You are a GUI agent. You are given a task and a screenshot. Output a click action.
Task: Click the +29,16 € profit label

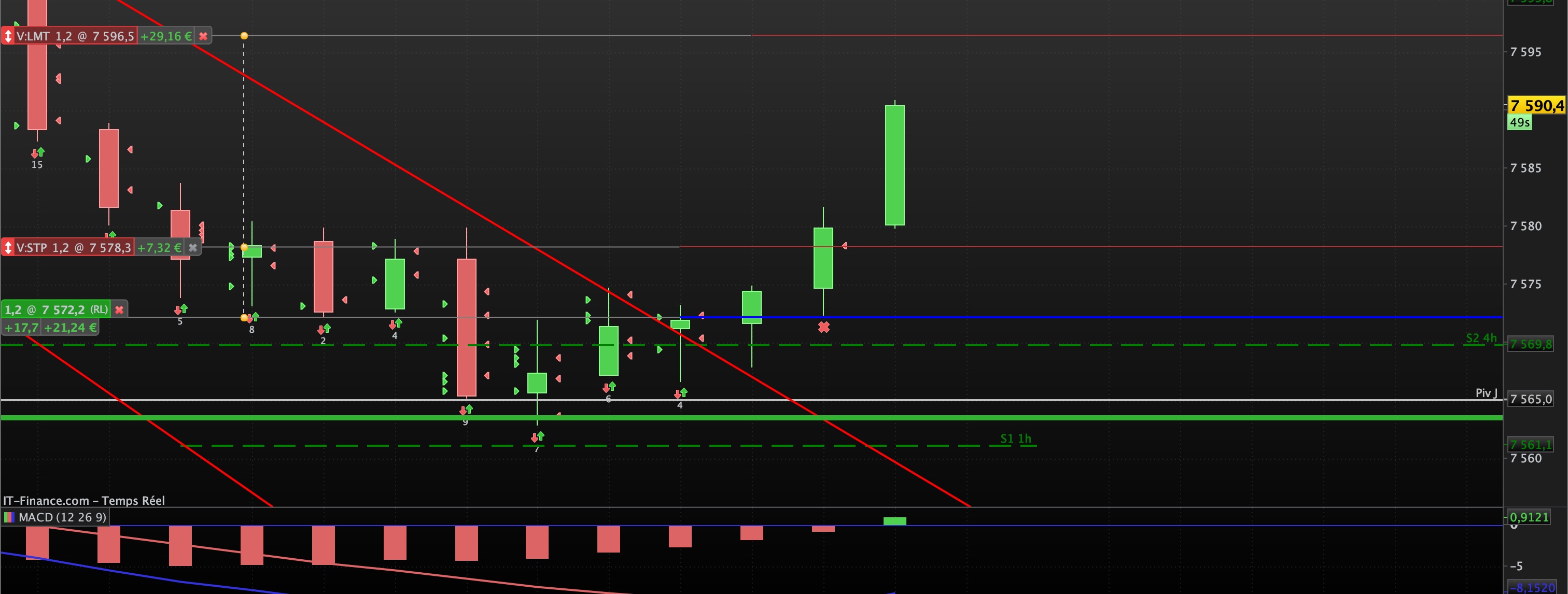pyautogui.click(x=165, y=36)
